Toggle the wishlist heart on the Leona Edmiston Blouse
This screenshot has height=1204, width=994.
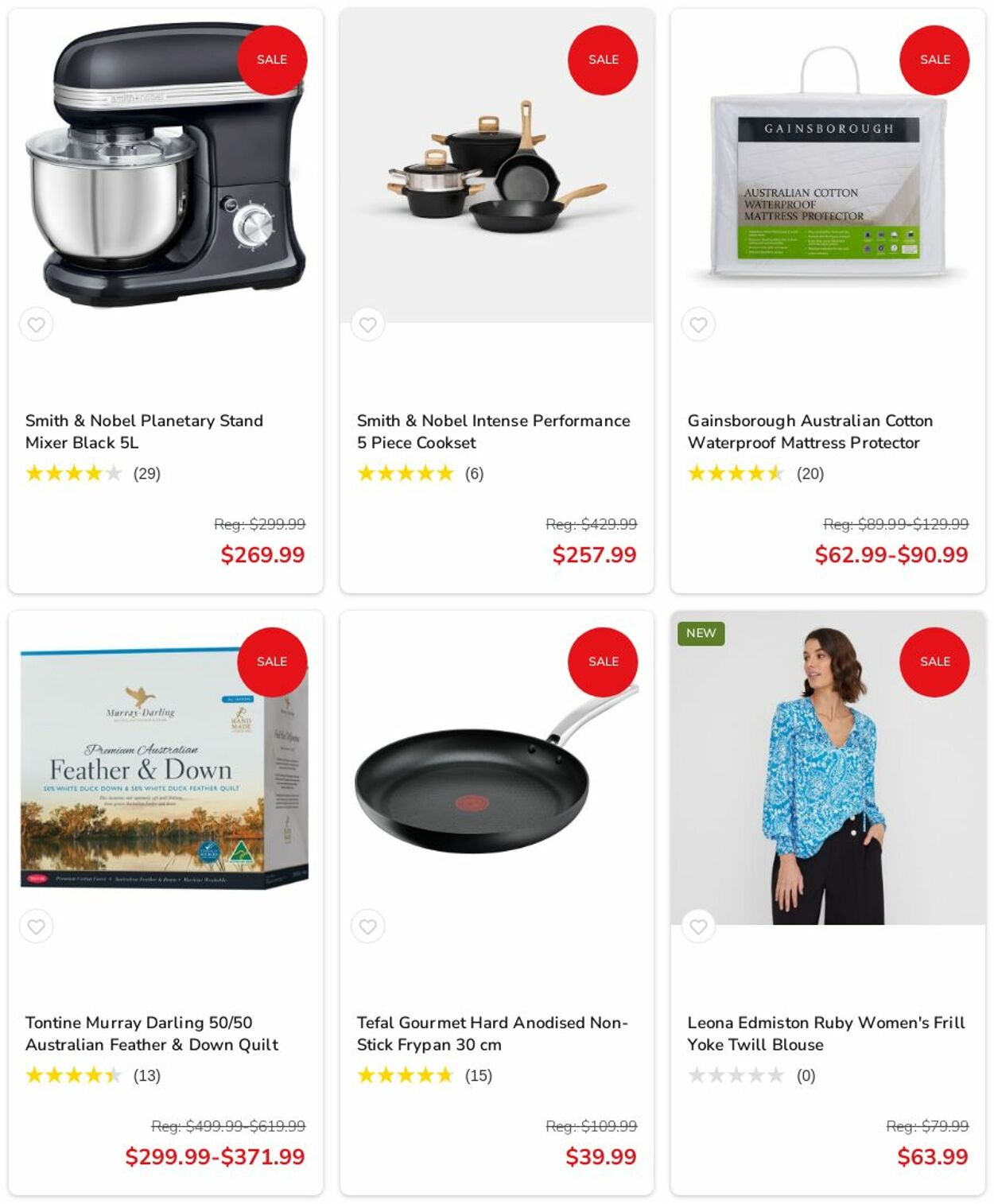[x=698, y=926]
